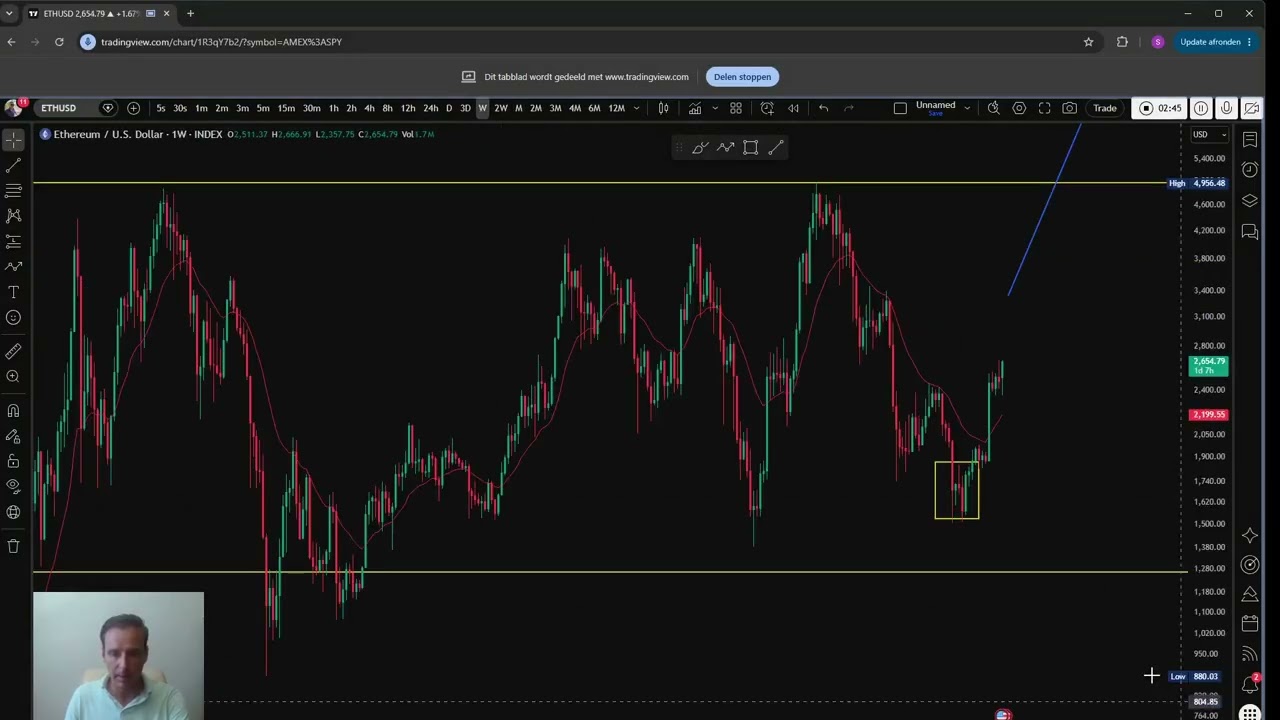Open chart settings gear icon

pyautogui.click(x=1019, y=108)
